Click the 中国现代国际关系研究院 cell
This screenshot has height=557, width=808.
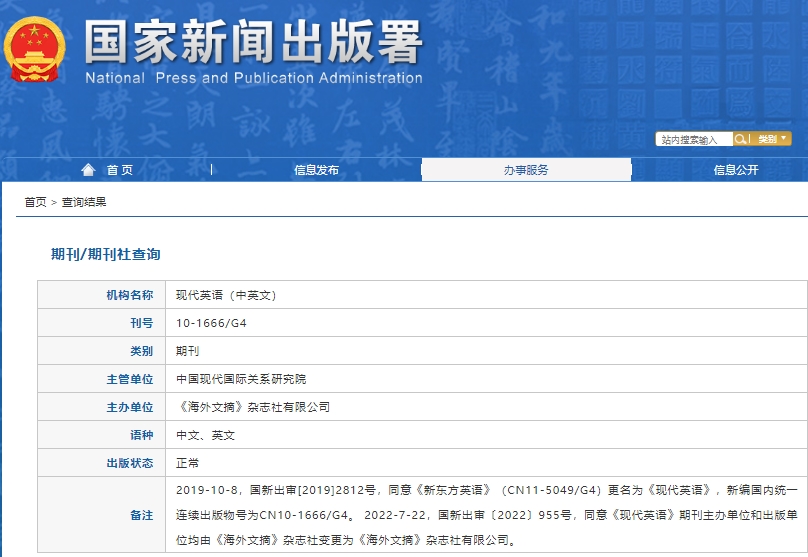pos(241,379)
